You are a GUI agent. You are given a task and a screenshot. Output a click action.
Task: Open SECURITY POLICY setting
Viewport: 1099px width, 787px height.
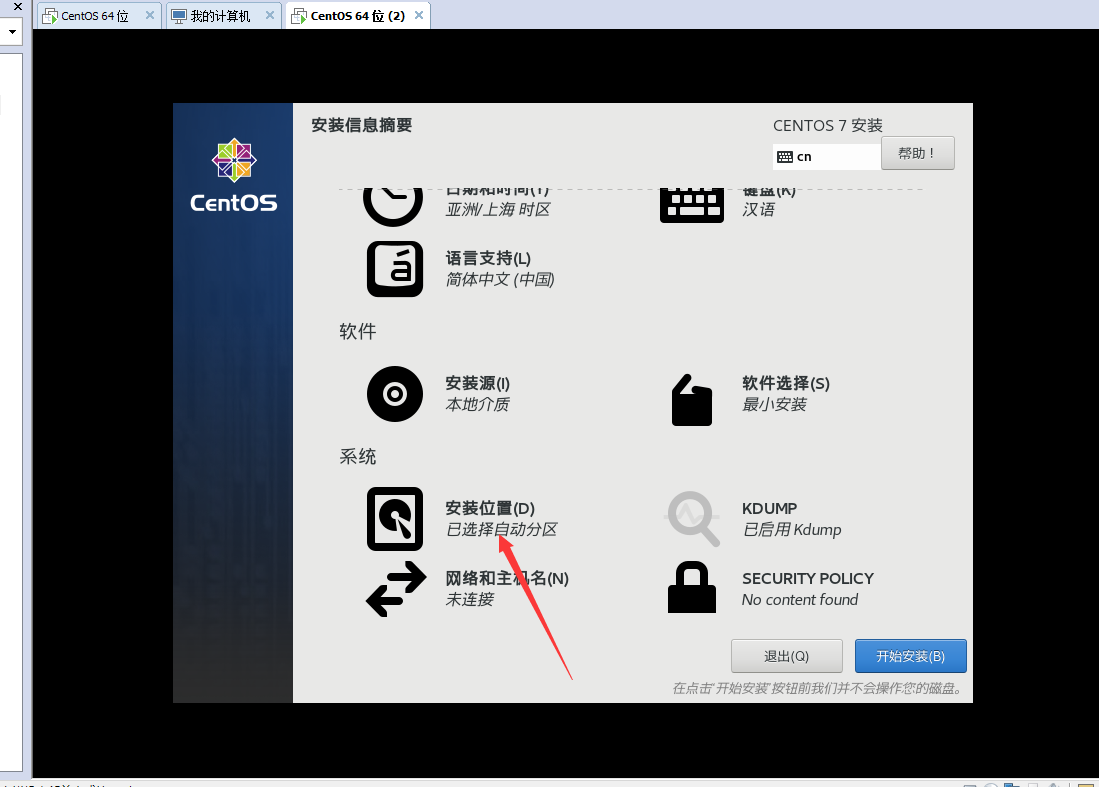pos(807,578)
